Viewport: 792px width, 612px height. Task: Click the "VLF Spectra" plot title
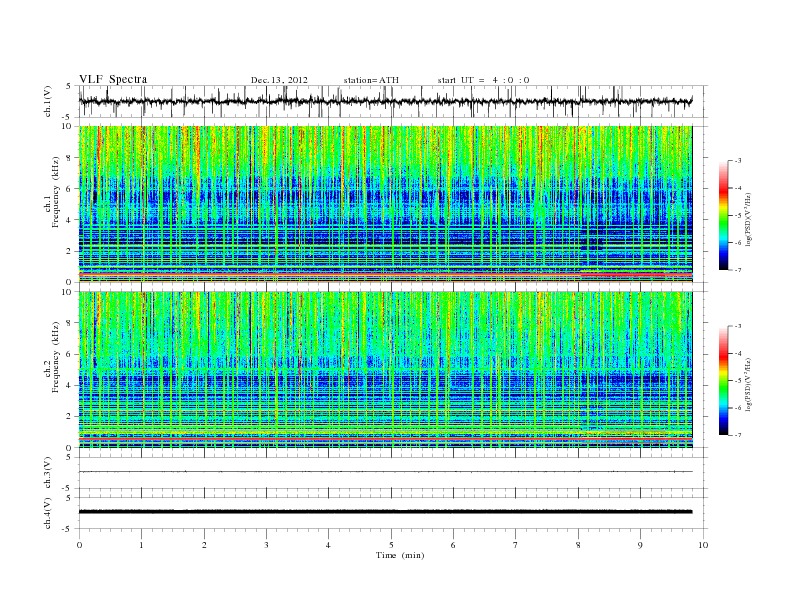[x=113, y=79]
